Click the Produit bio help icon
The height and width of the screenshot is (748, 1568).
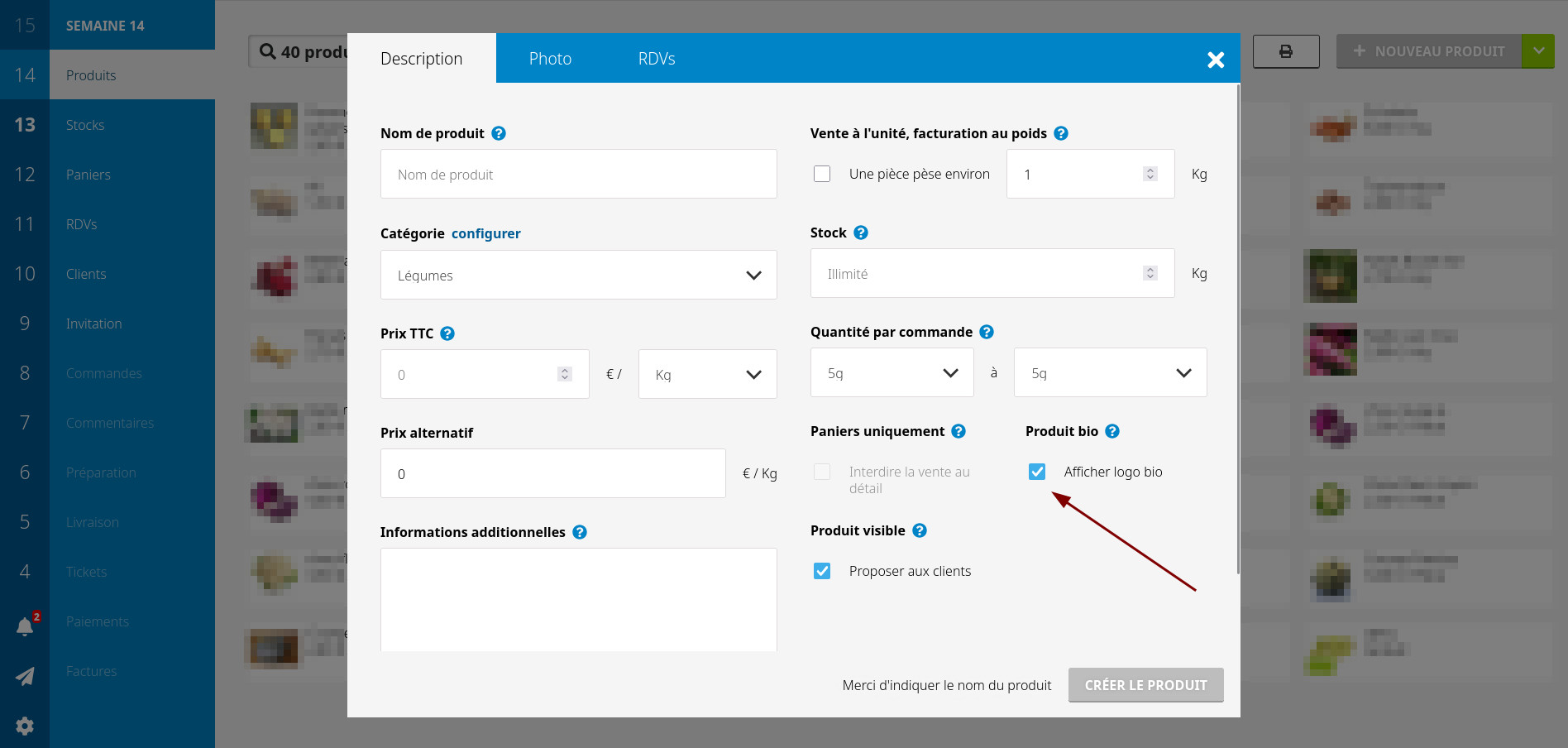1112,431
